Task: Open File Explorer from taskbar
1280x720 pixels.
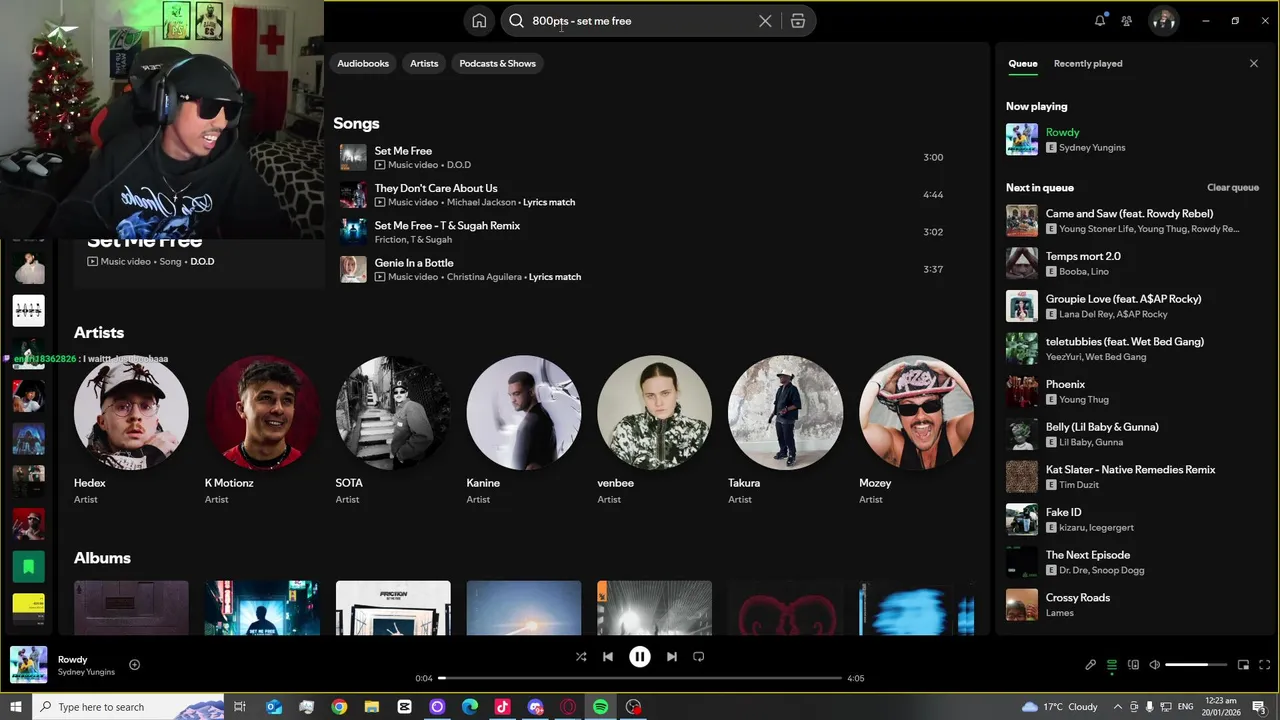Action: [x=372, y=707]
